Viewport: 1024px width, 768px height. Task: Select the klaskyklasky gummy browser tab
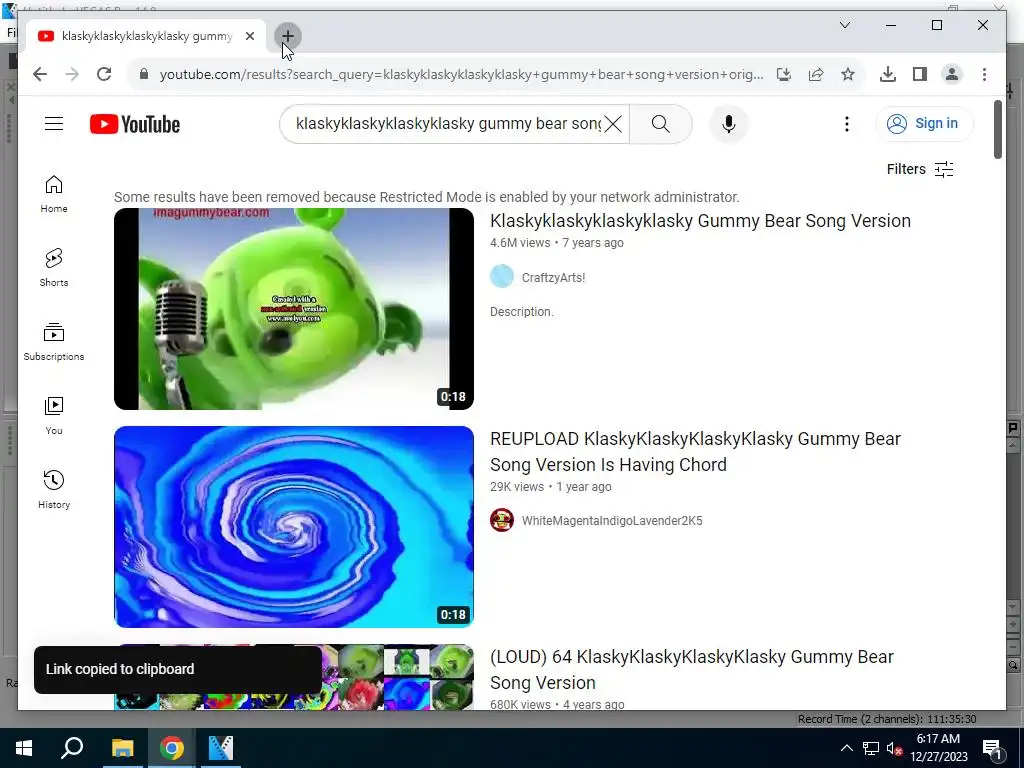click(145, 37)
